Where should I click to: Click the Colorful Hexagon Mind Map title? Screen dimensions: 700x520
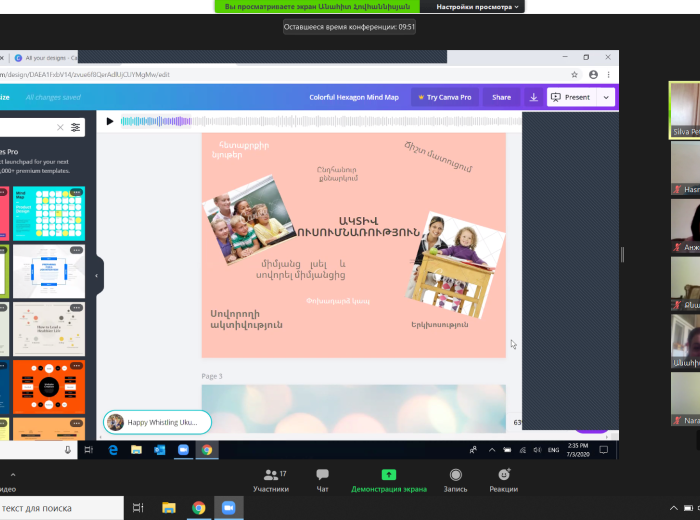tap(354, 97)
